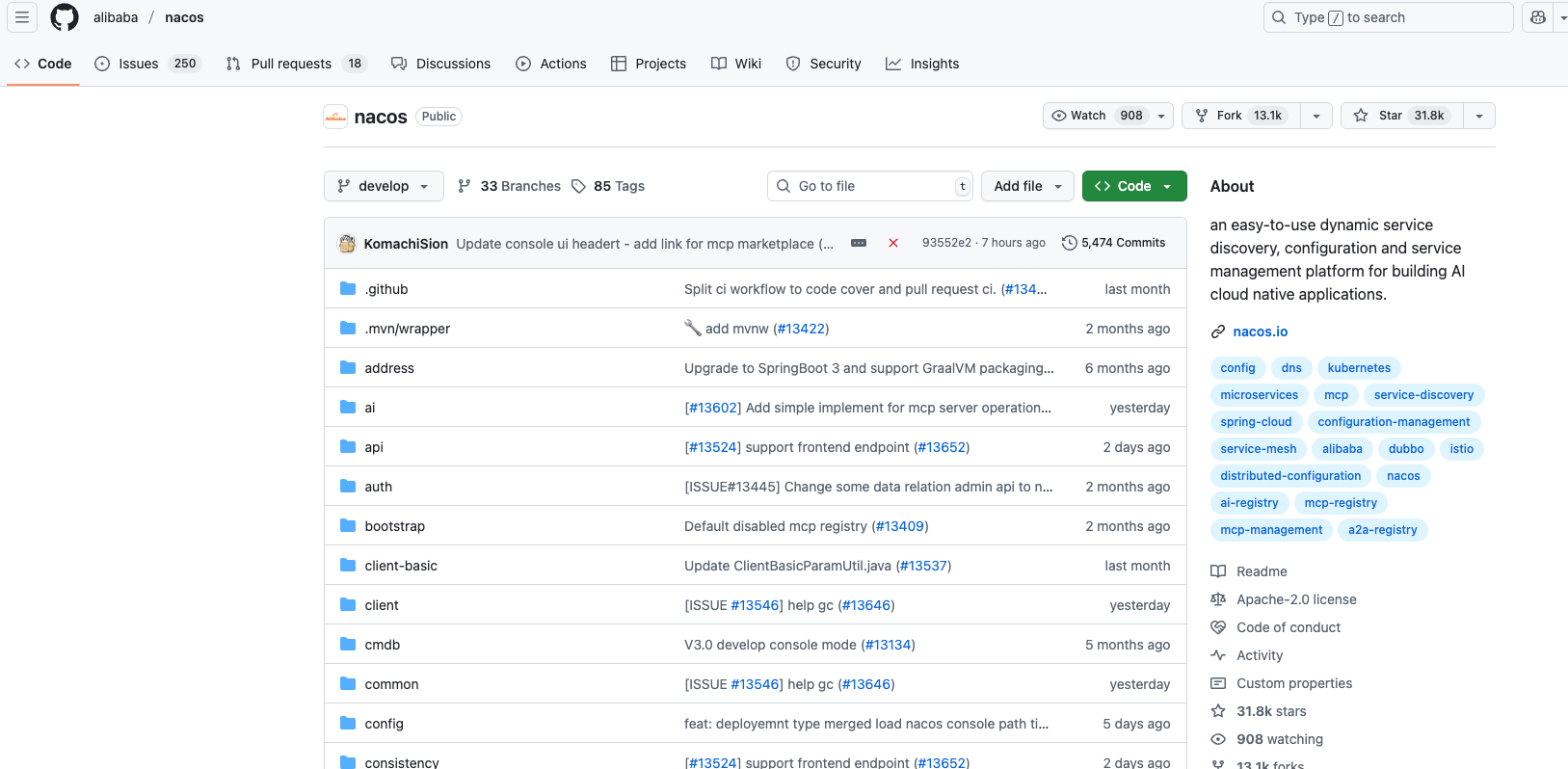Fork the nacos repository

(x=1241, y=116)
